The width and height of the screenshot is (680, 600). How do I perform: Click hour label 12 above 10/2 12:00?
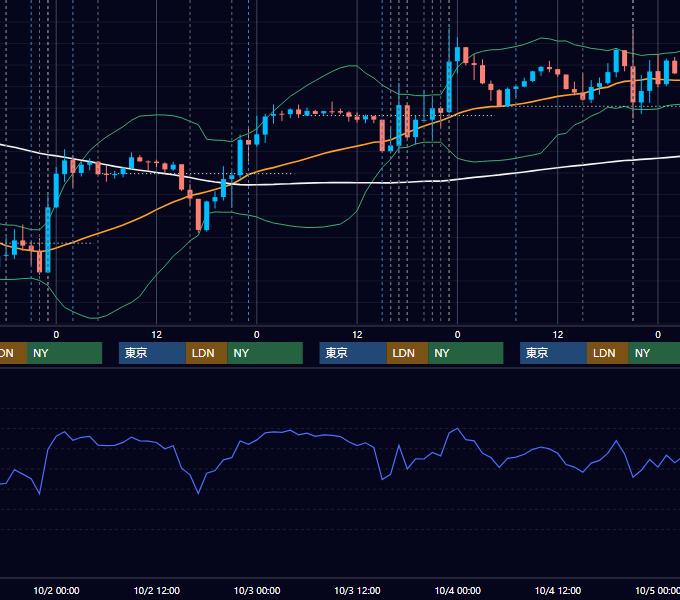(x=157, y=335)
